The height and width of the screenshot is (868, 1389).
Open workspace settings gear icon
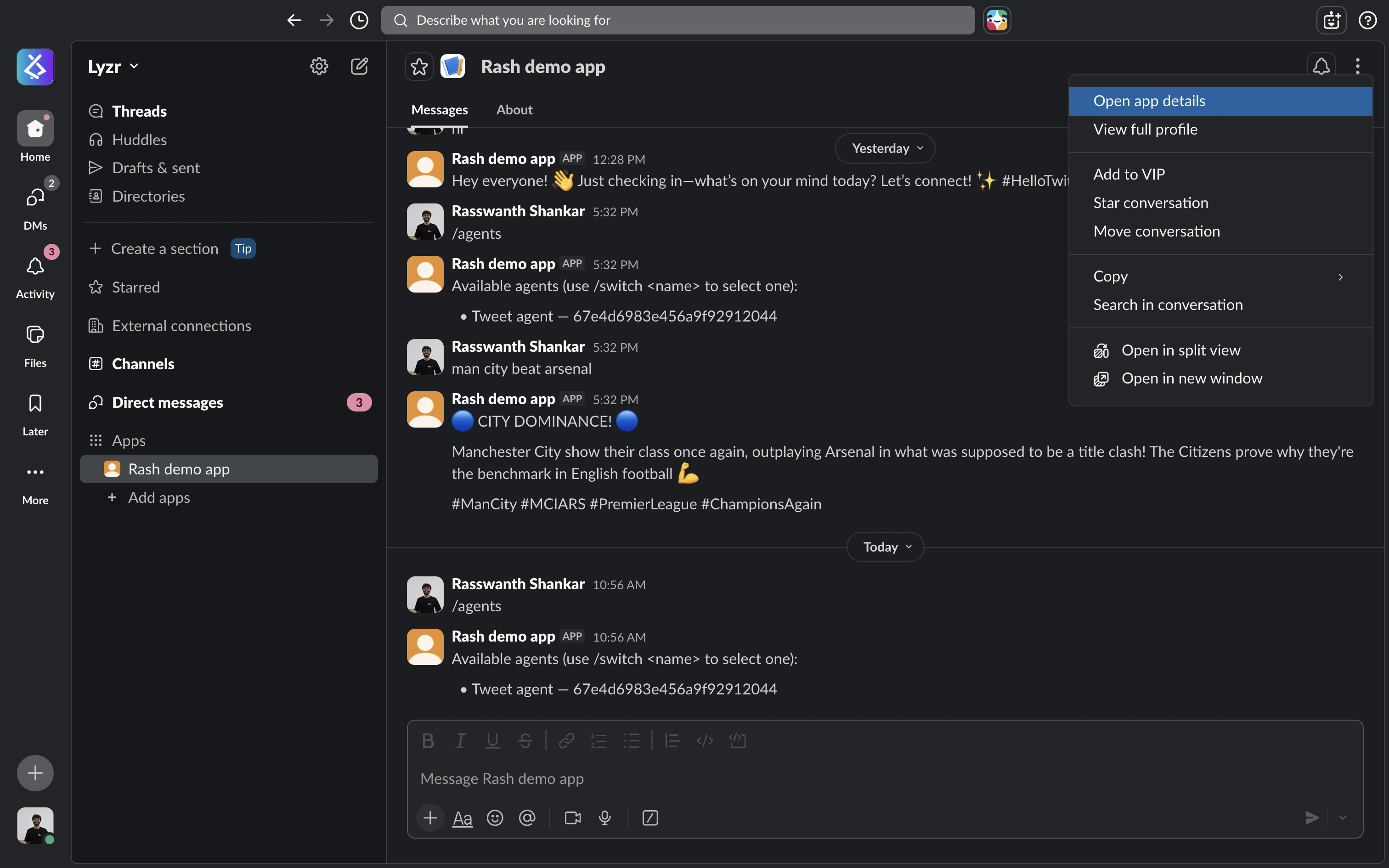(319, 67)
